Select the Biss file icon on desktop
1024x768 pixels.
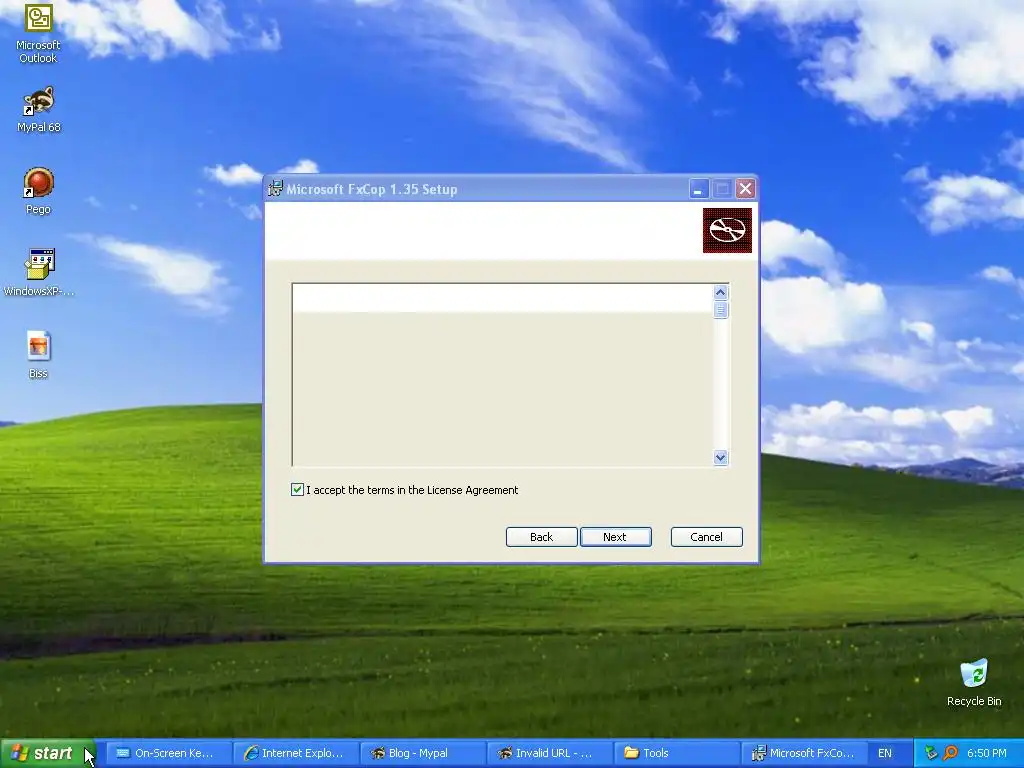(x=38, y=355)
